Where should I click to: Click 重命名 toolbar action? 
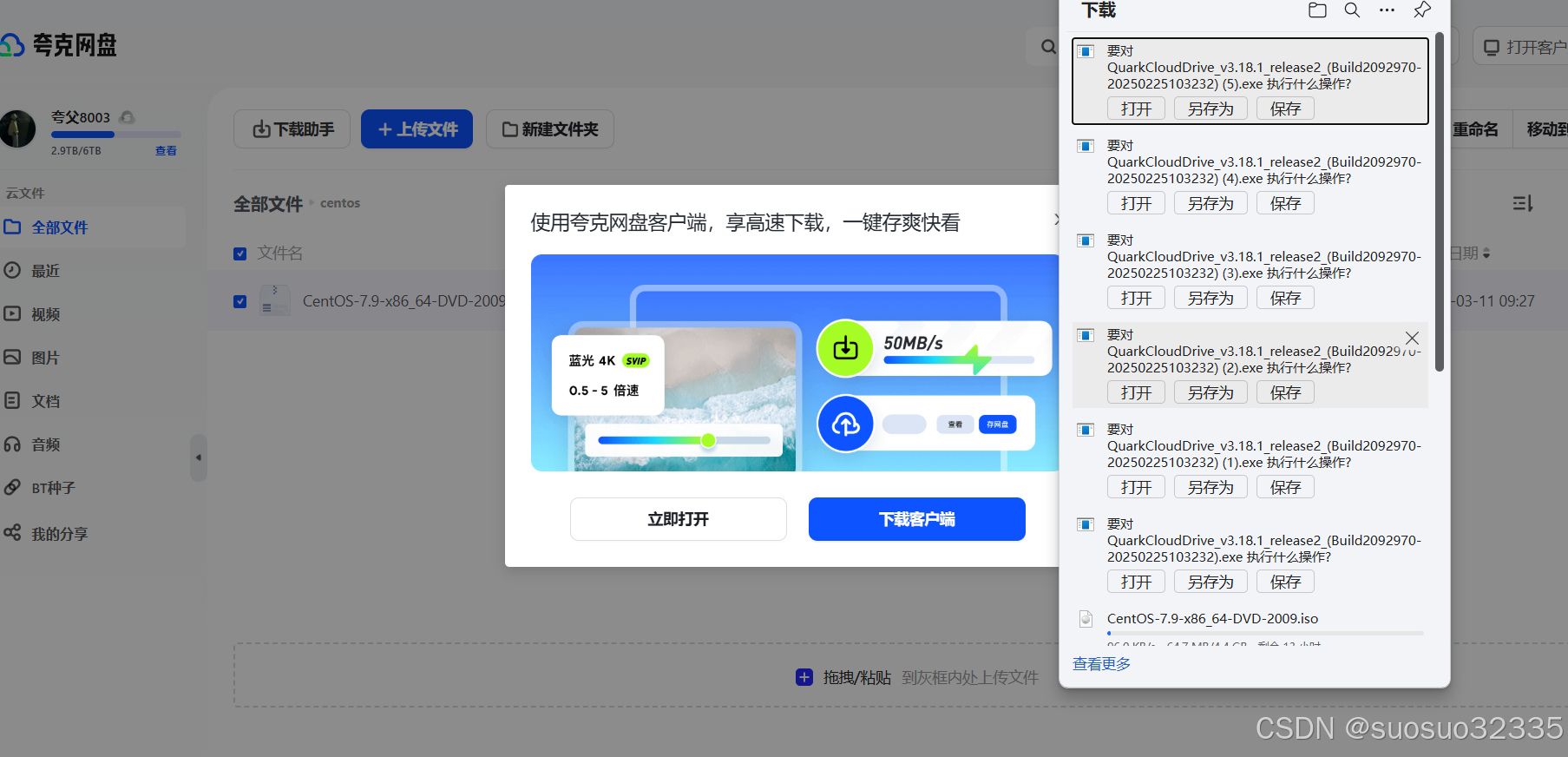pyautogui.click(x=1475, y=129)
